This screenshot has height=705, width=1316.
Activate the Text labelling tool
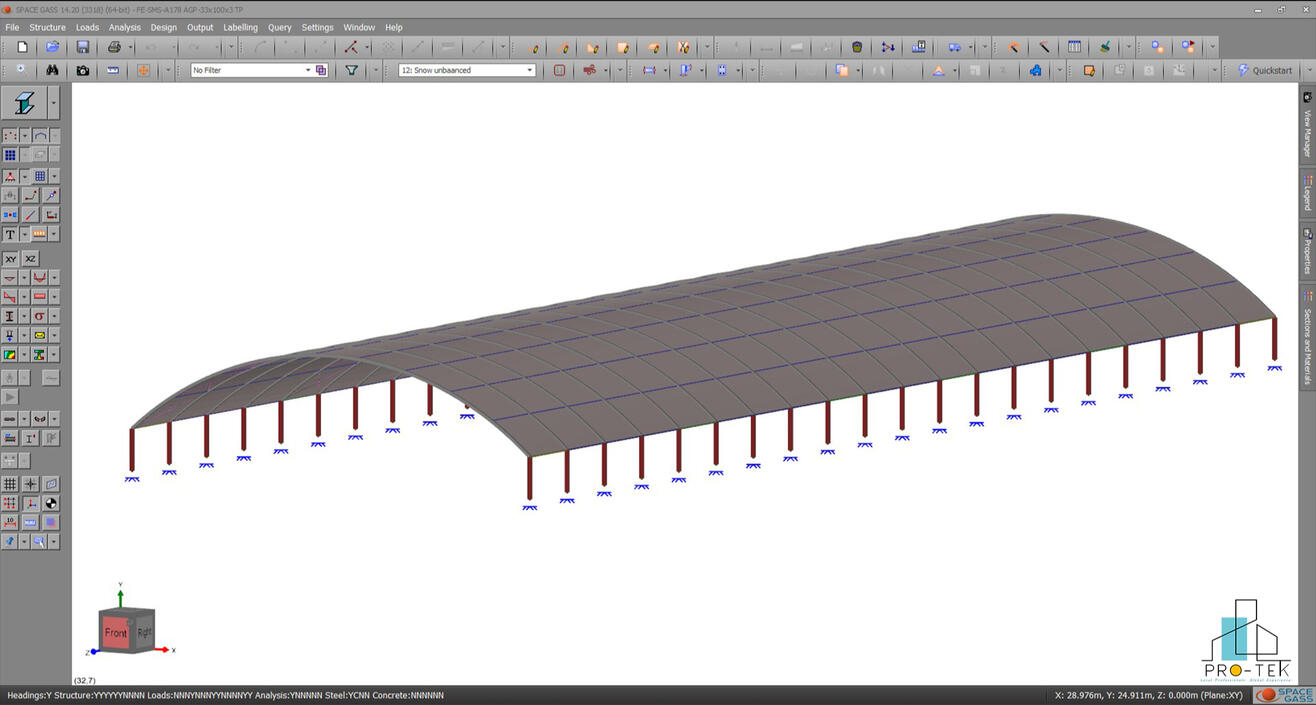pyautogui.click(x=9, y=235)
